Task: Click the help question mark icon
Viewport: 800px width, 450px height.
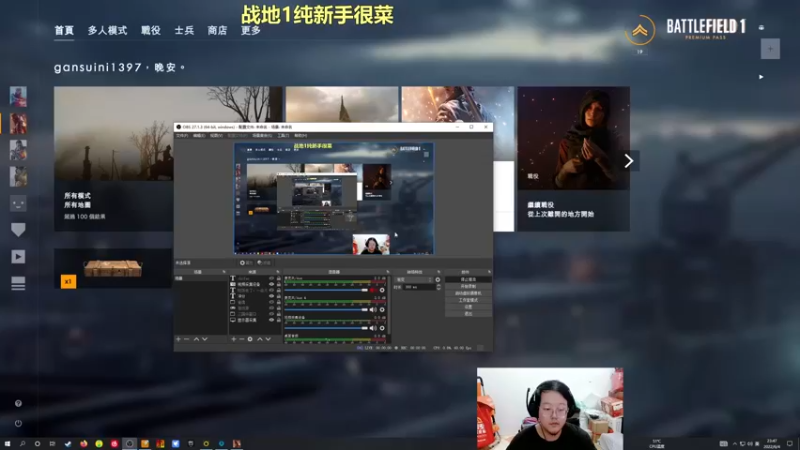Action: [x=18, y=404]
